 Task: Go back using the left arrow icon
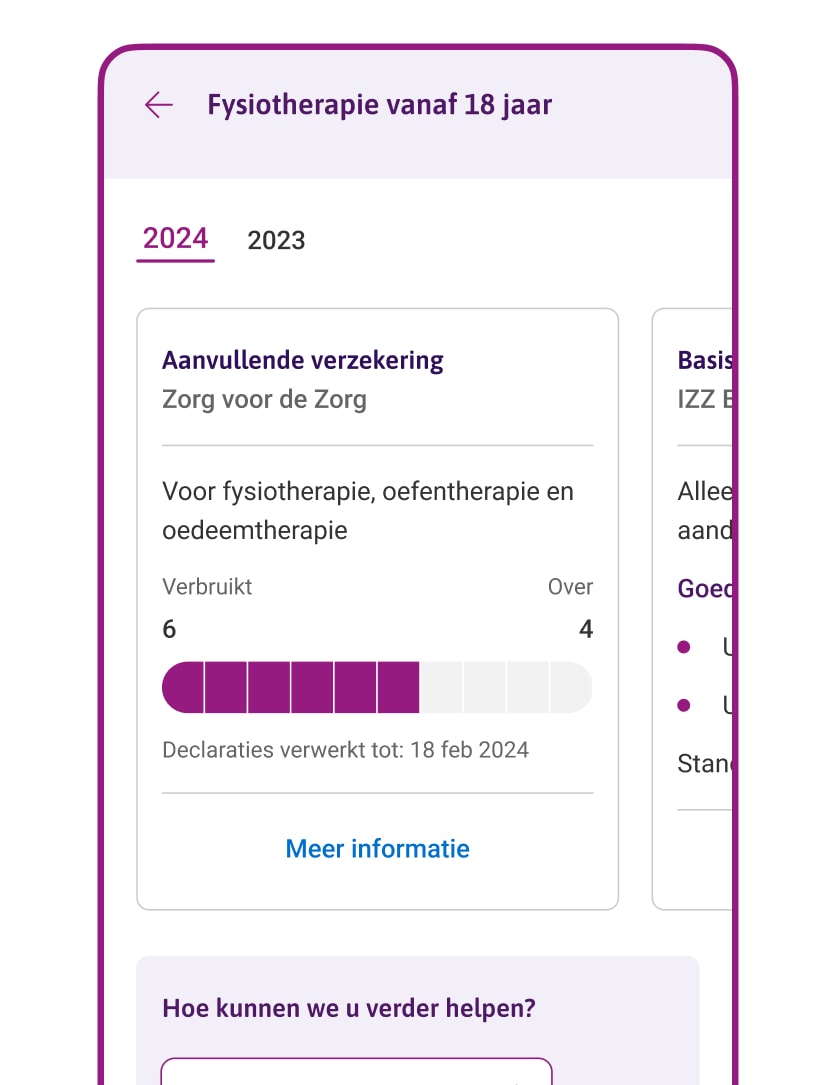pyautogui.click(x=158, y=105)
